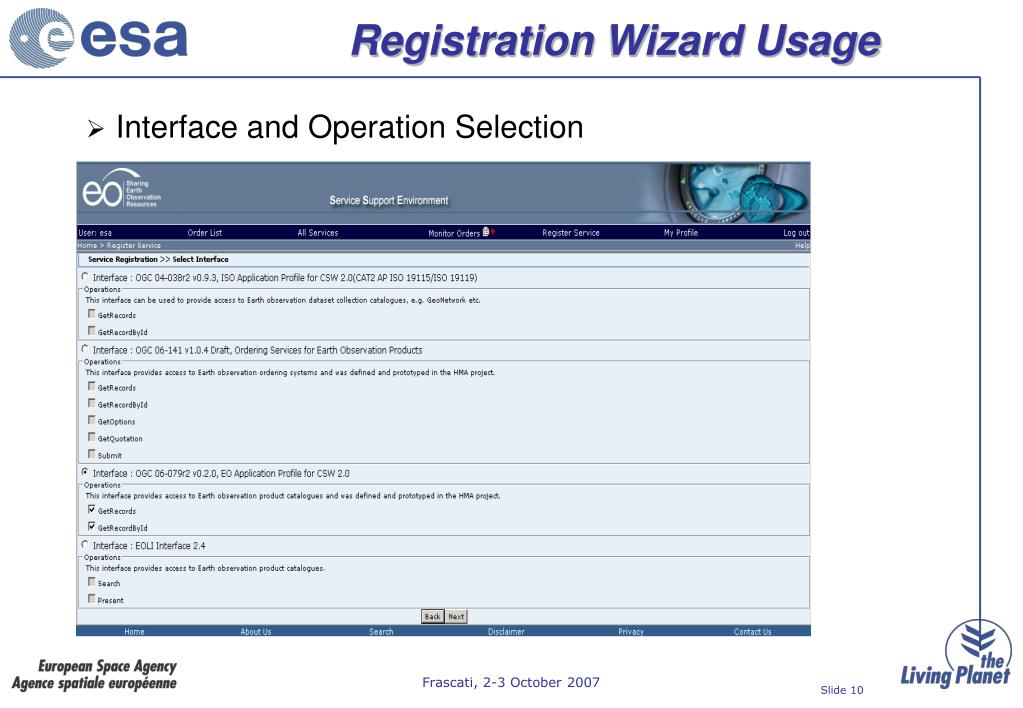Click 'Service Registration >> Select Interface' heading
Viewport: 1023px width, 708px height.
[x=159, y=259]
